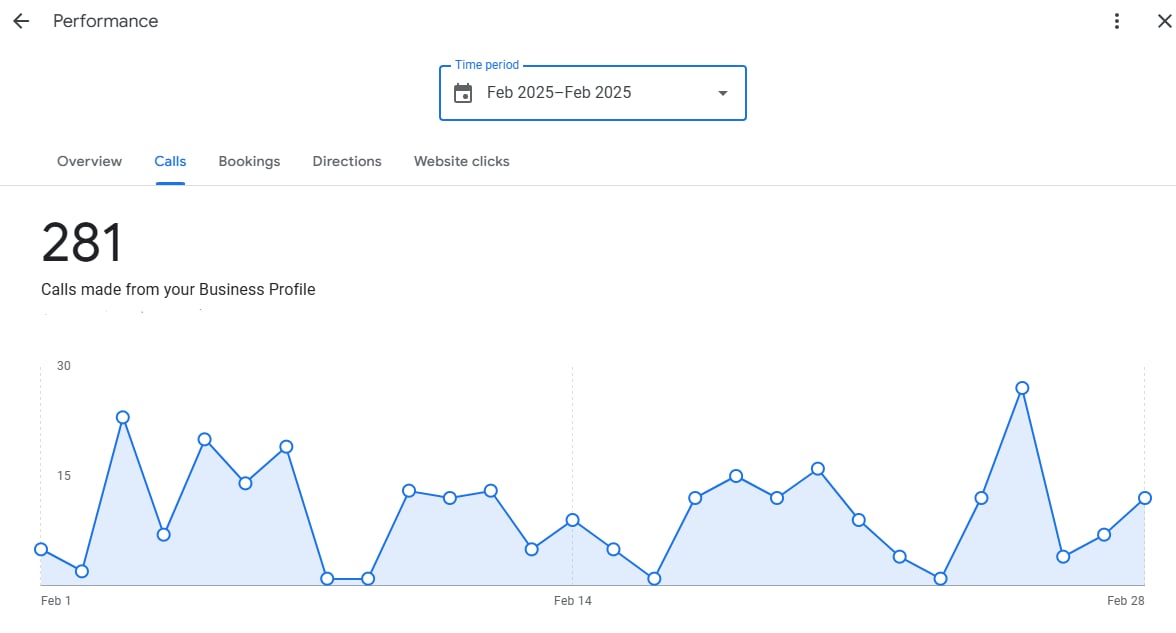The width and height of the screenshot is (1176, 633).
Task: Switch to the Website clicks tab
Action: (x=461, y=161)
